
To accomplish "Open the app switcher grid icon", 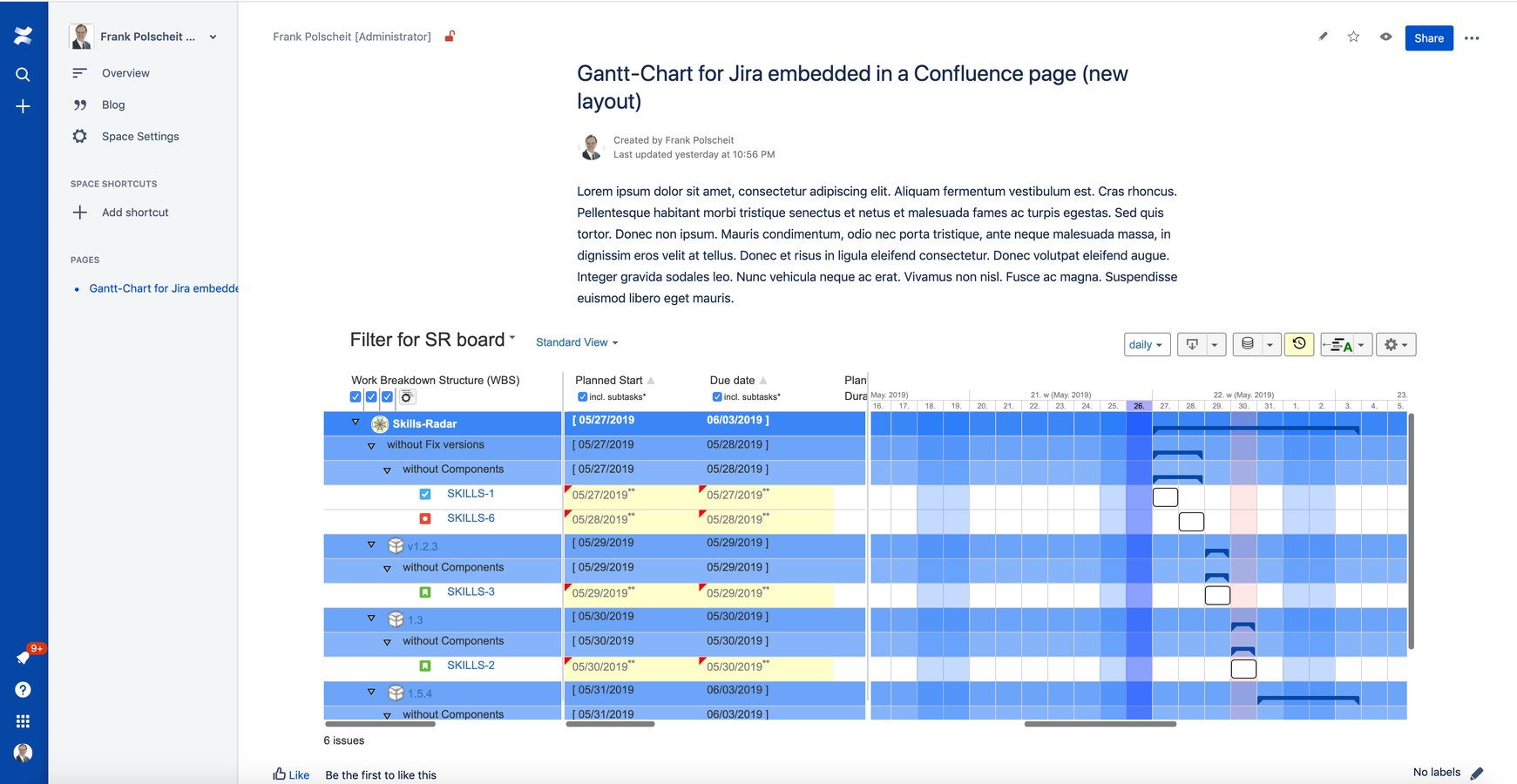I will 24,721.
